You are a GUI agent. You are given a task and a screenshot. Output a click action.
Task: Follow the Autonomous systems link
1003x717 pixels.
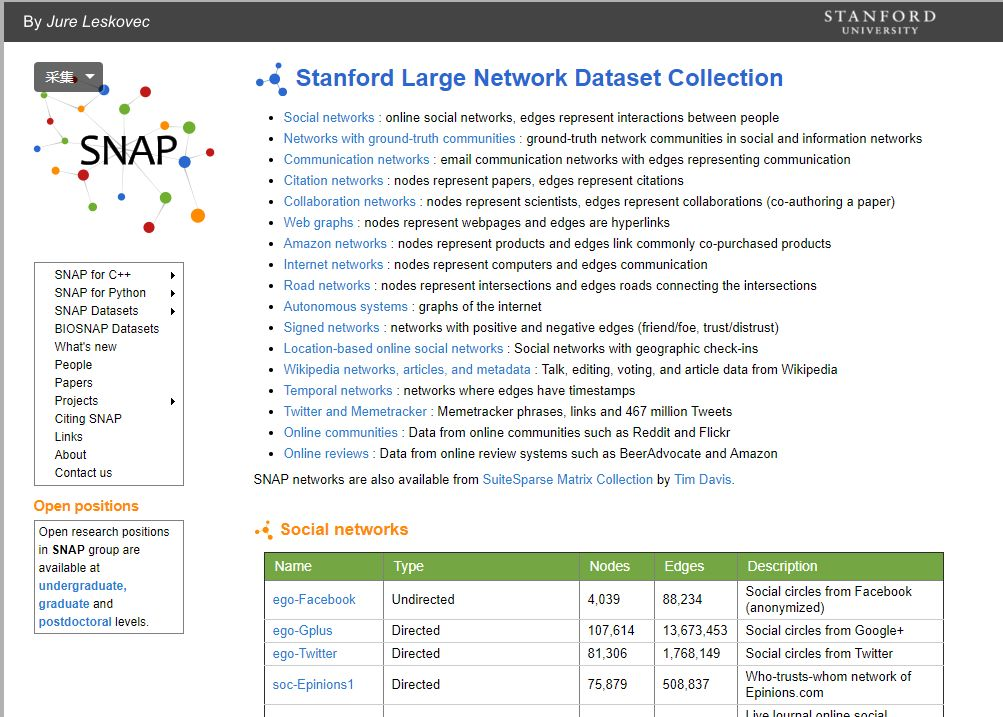pos(345,306)
